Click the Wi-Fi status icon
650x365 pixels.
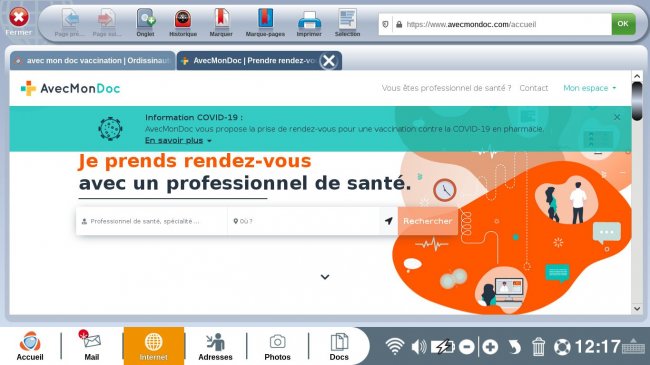tap(395, 346)
